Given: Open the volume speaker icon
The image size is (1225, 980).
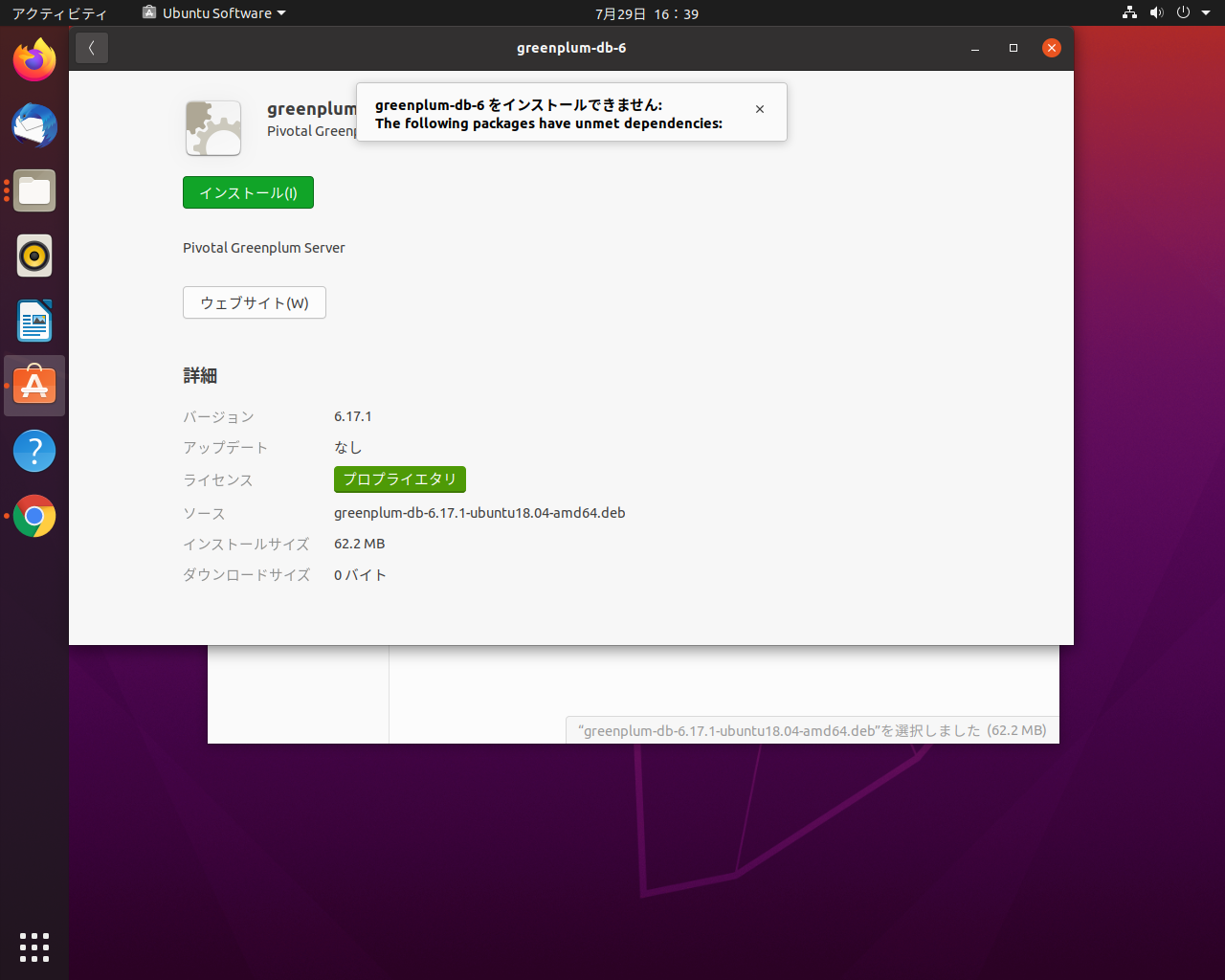Looking at the screenshot, I should pyautogui.click(x=1157, y=13).
